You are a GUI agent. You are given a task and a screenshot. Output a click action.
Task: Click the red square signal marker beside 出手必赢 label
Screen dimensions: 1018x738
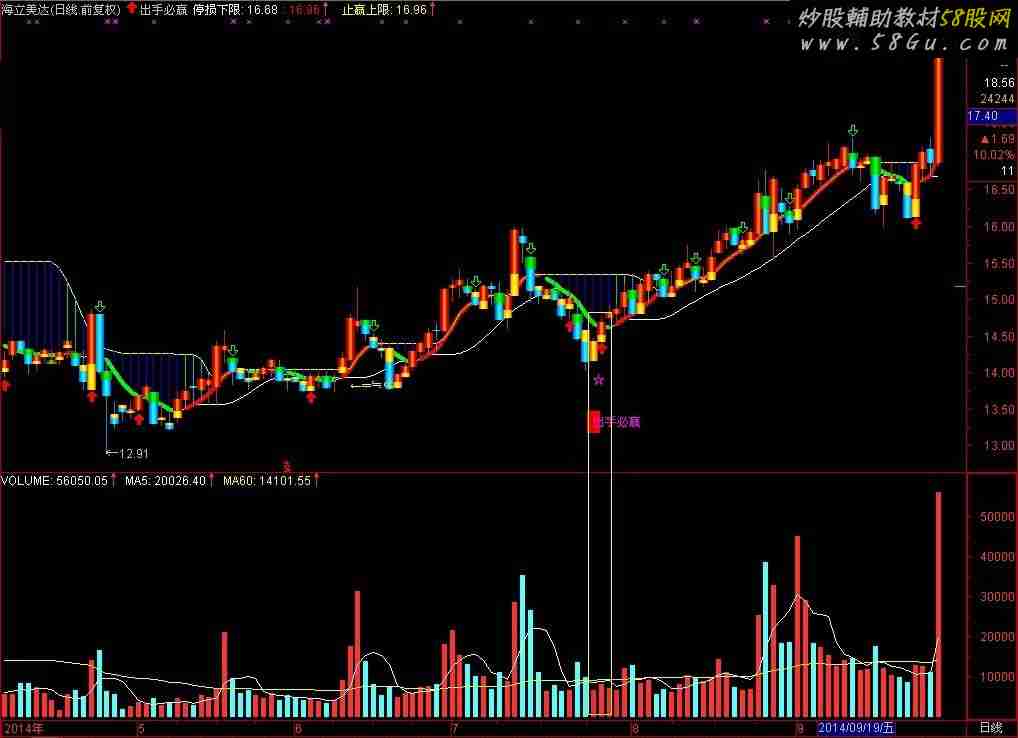593,421
